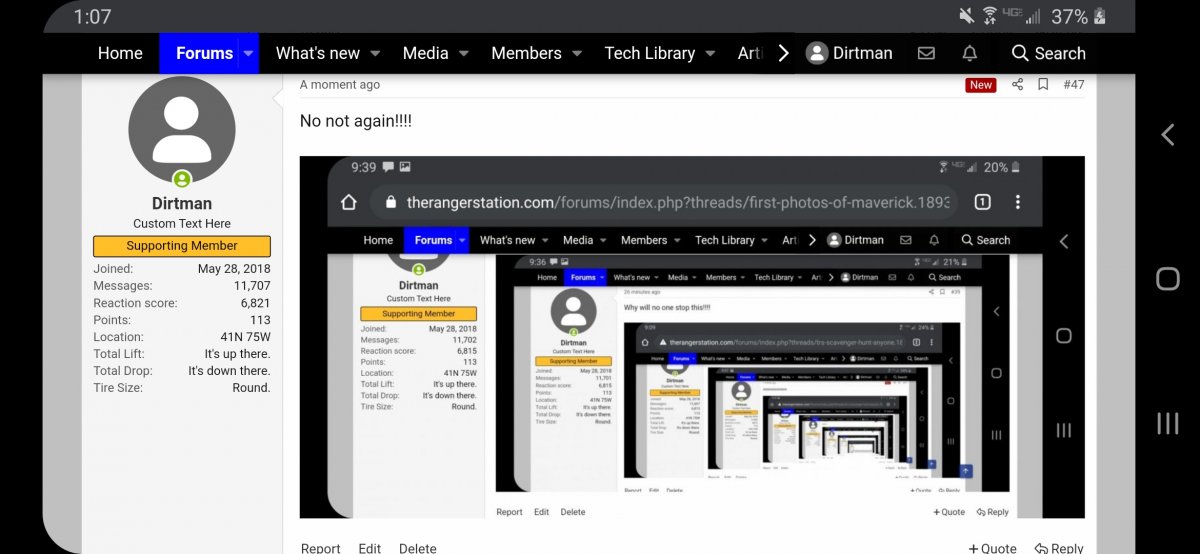
Task: Click the Dirtman username link in sidebar
Action: [x=182, y=203]
